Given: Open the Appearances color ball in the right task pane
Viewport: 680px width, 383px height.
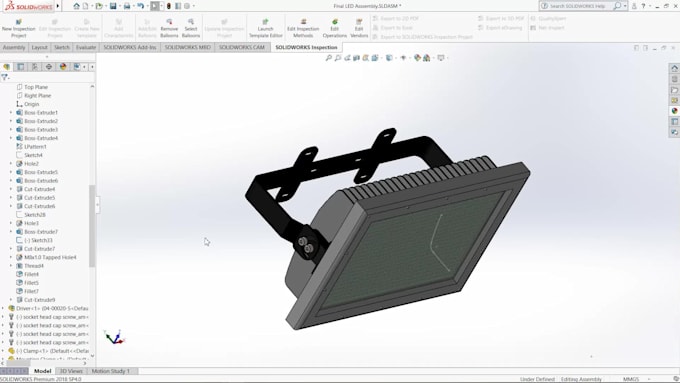Looking at the screenshot, I should (674, 111).
